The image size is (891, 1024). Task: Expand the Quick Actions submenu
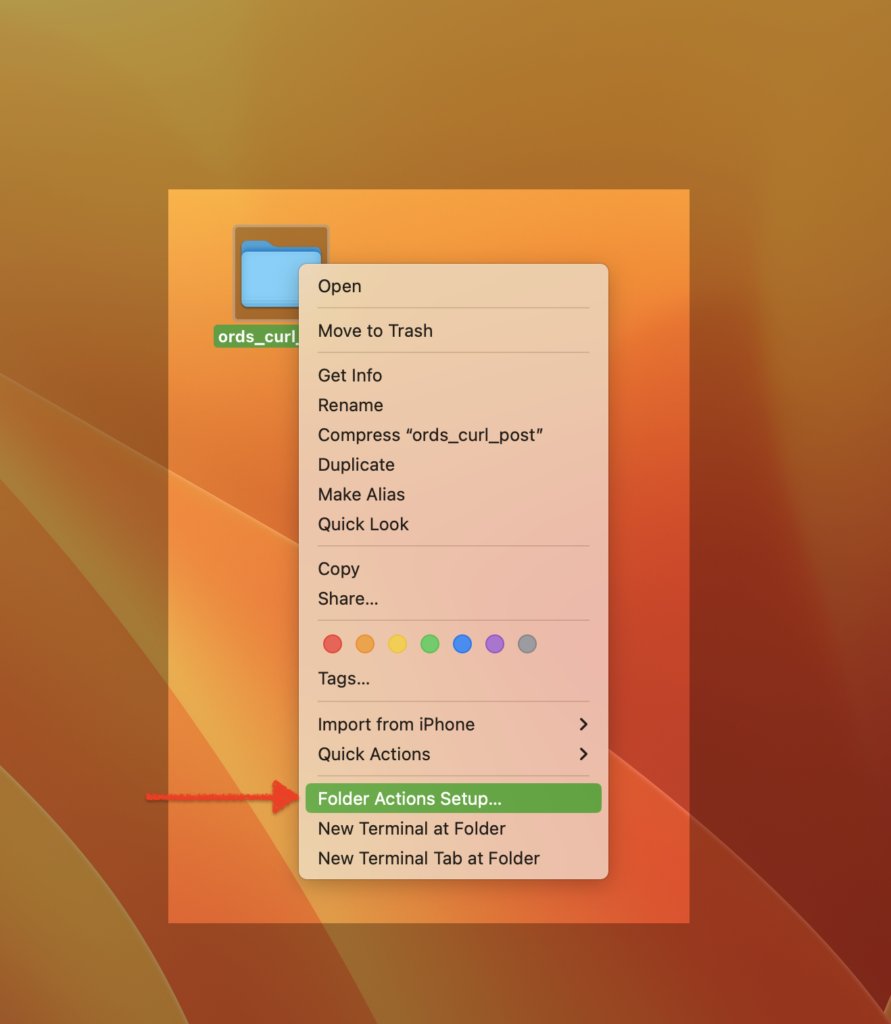pos(375,754)
